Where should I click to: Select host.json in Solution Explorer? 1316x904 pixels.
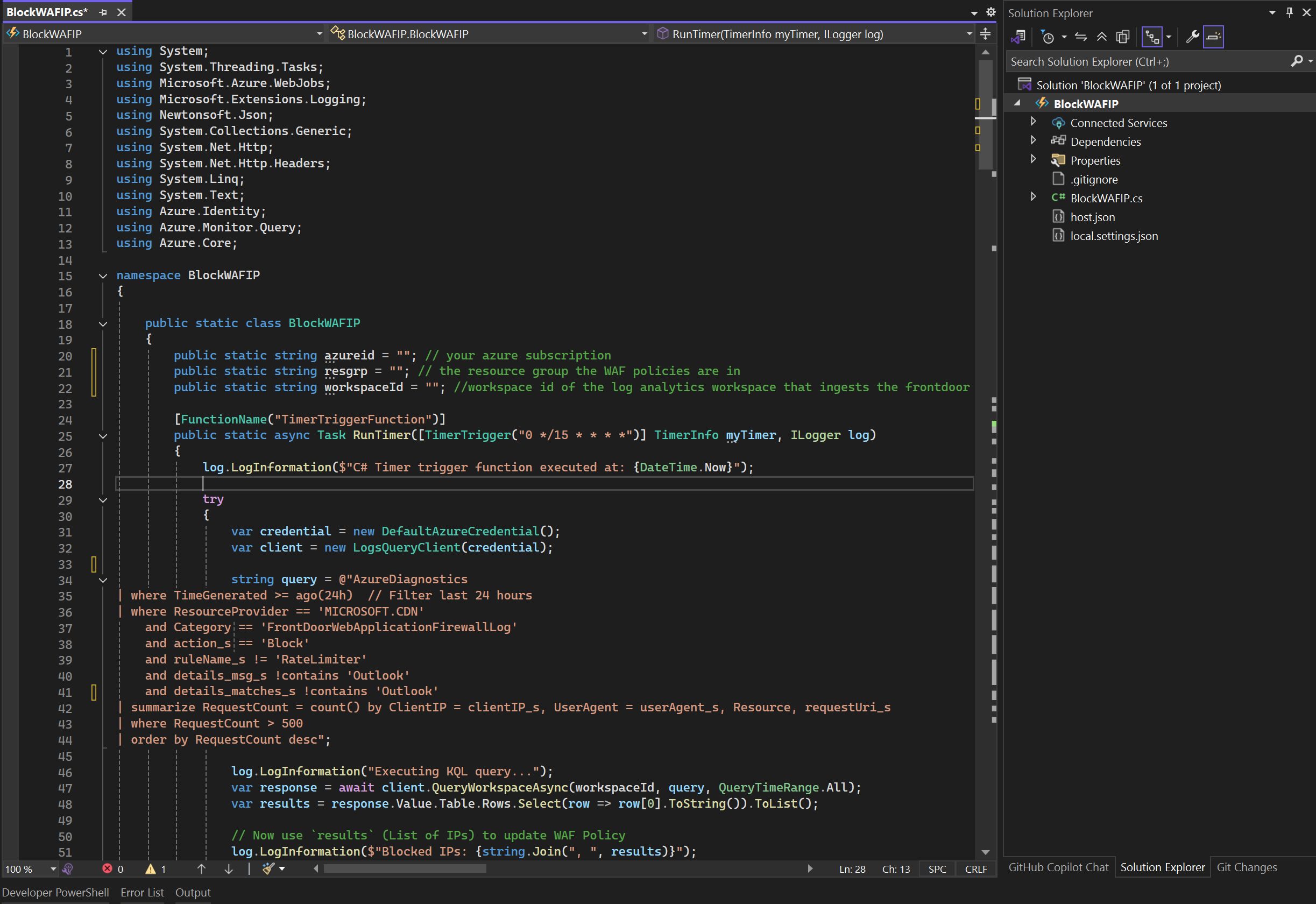1092,217
